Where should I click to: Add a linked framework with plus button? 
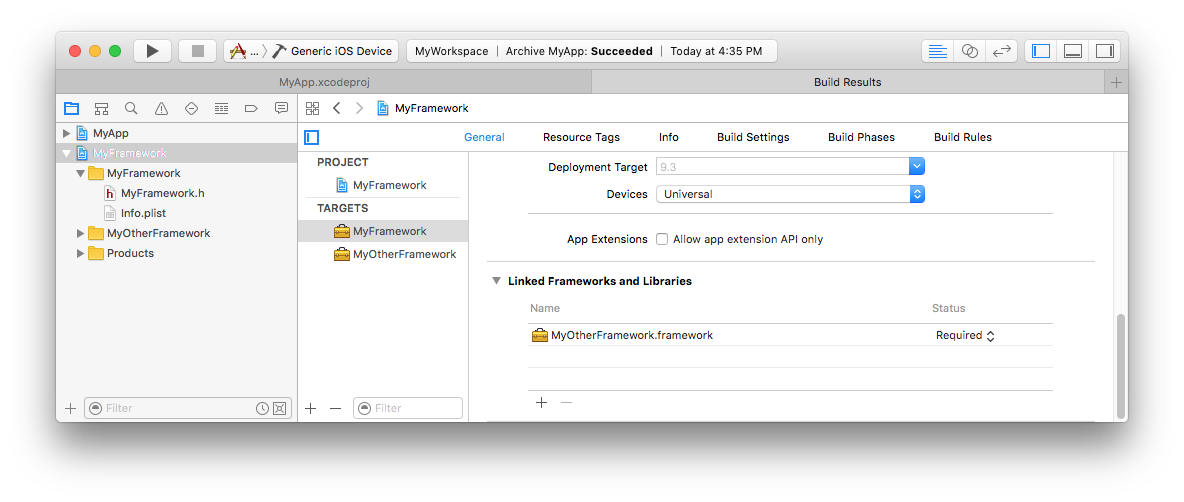[541, 402]
